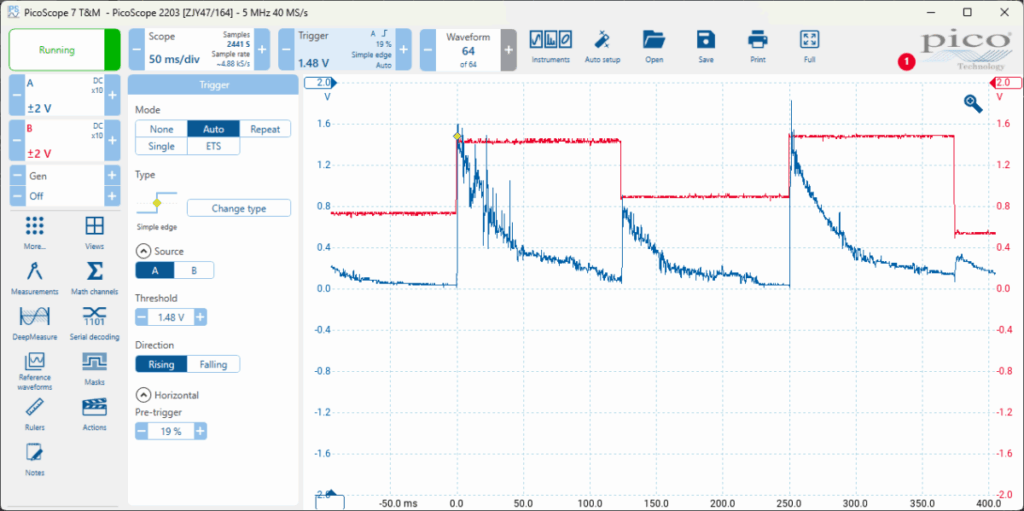Switch trigger source to B
The height and width of the screenshot is (511, 1024).
pyautogui.click(x=194, y=270)
